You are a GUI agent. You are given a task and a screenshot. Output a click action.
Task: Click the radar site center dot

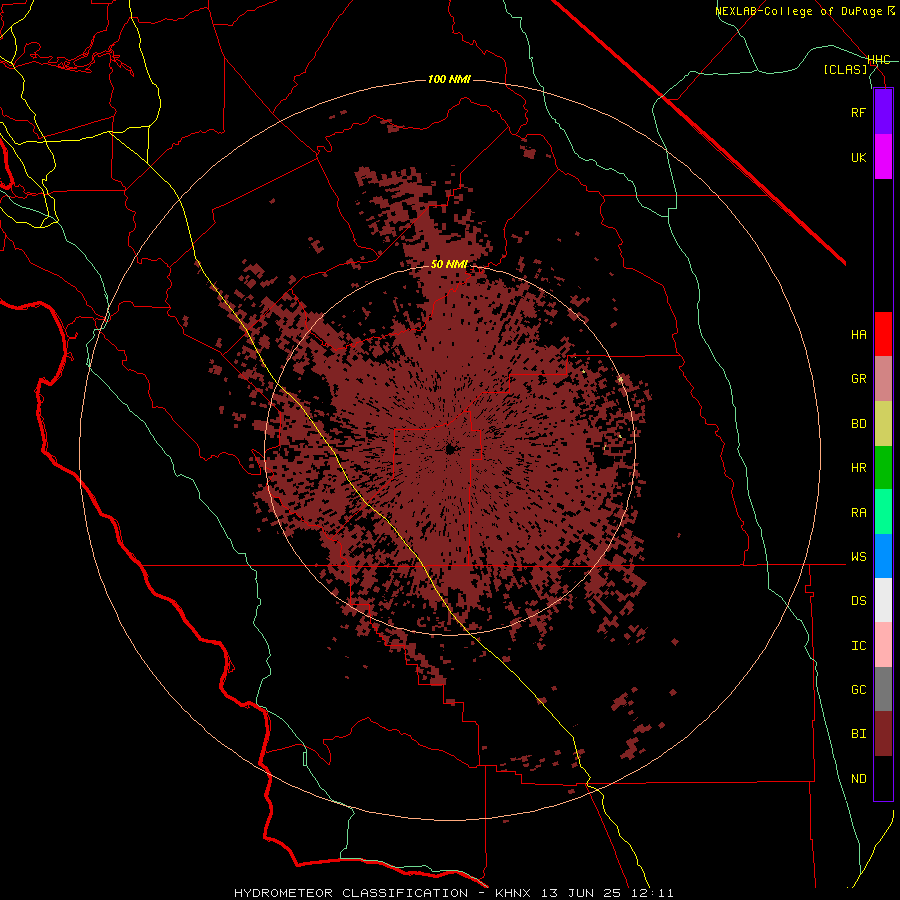[x=450, y=449]
